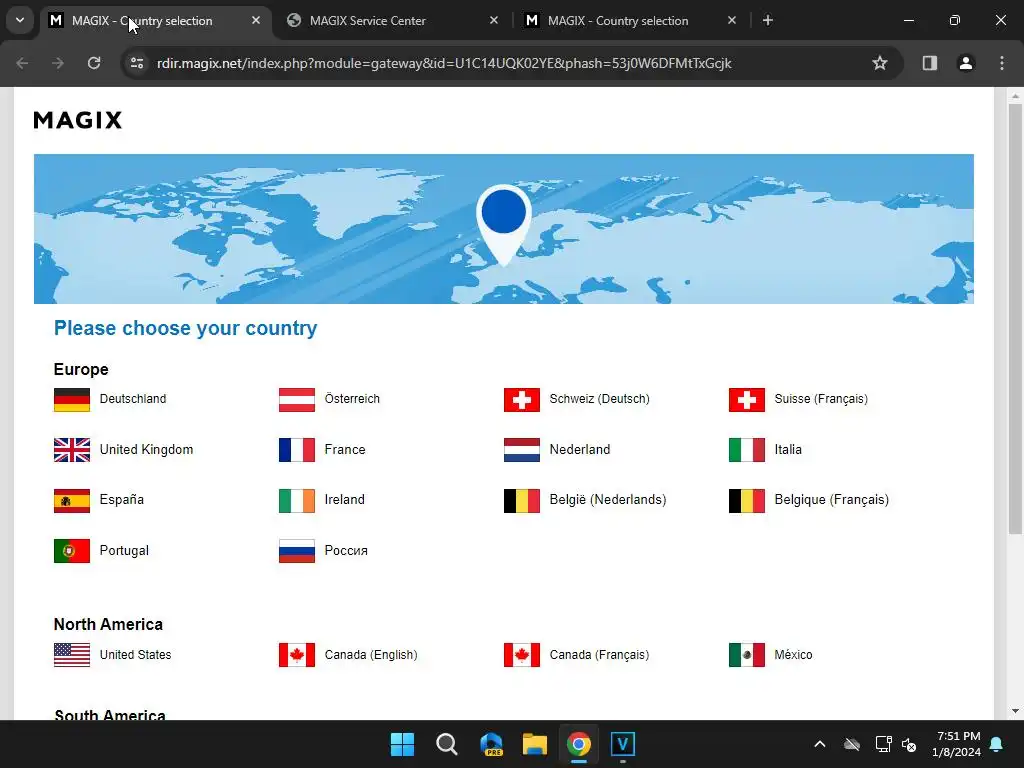
Task: Click the page vertical scrollbar thumb
Action: 1015,319
